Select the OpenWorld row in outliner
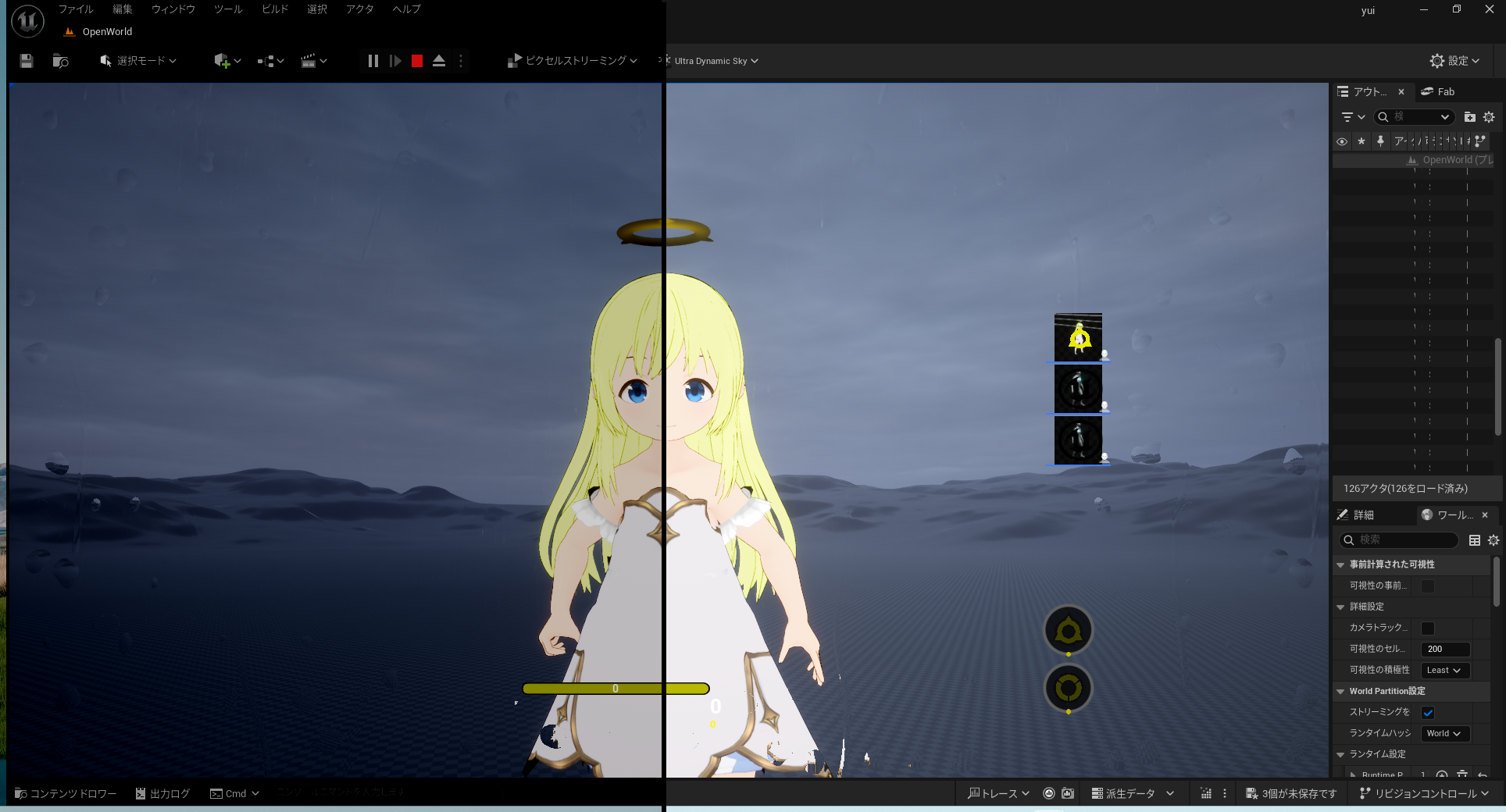1506x812 pixels. point(1413,160)
